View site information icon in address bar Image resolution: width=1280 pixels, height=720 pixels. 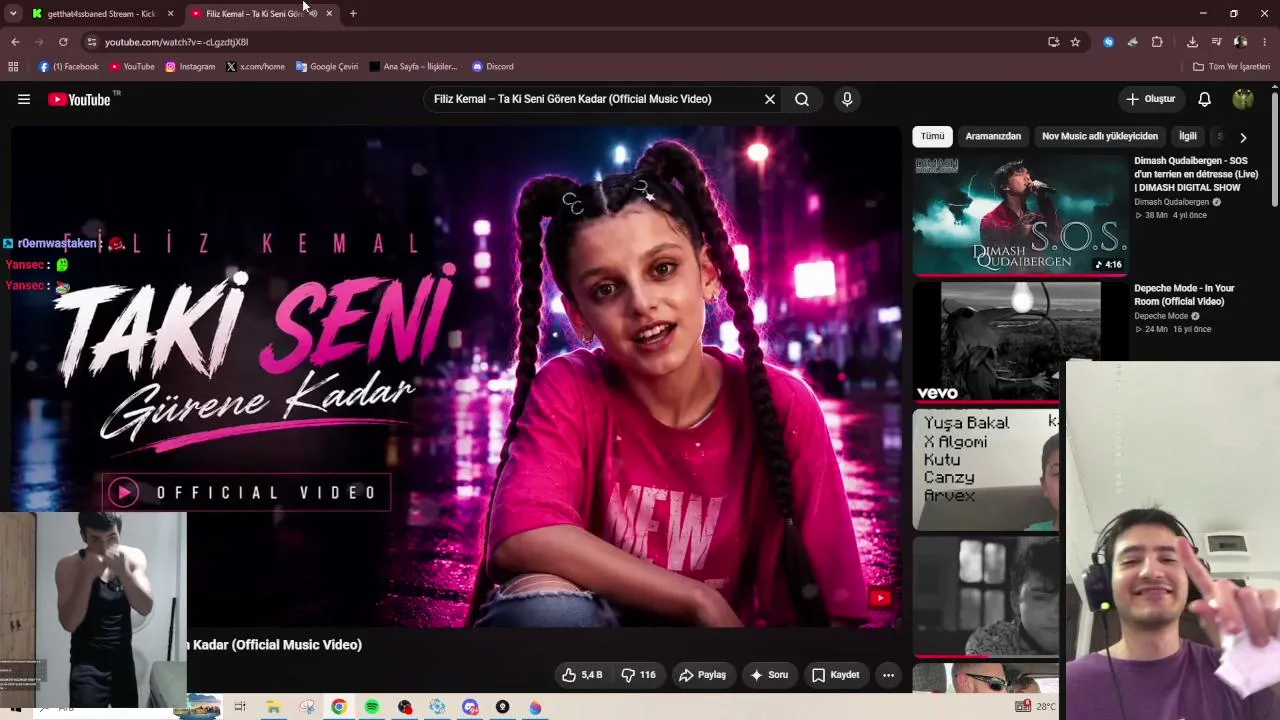(x=91, y=42)
